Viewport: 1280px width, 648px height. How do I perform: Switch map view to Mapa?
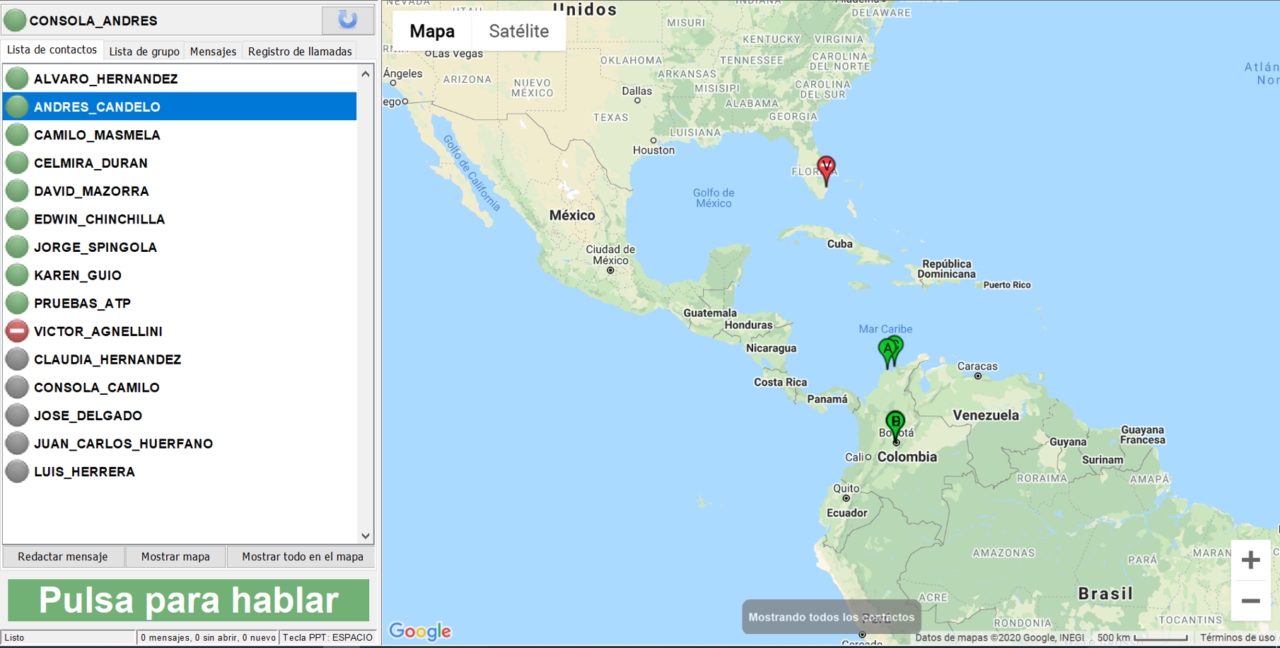(x=432, y=31)
